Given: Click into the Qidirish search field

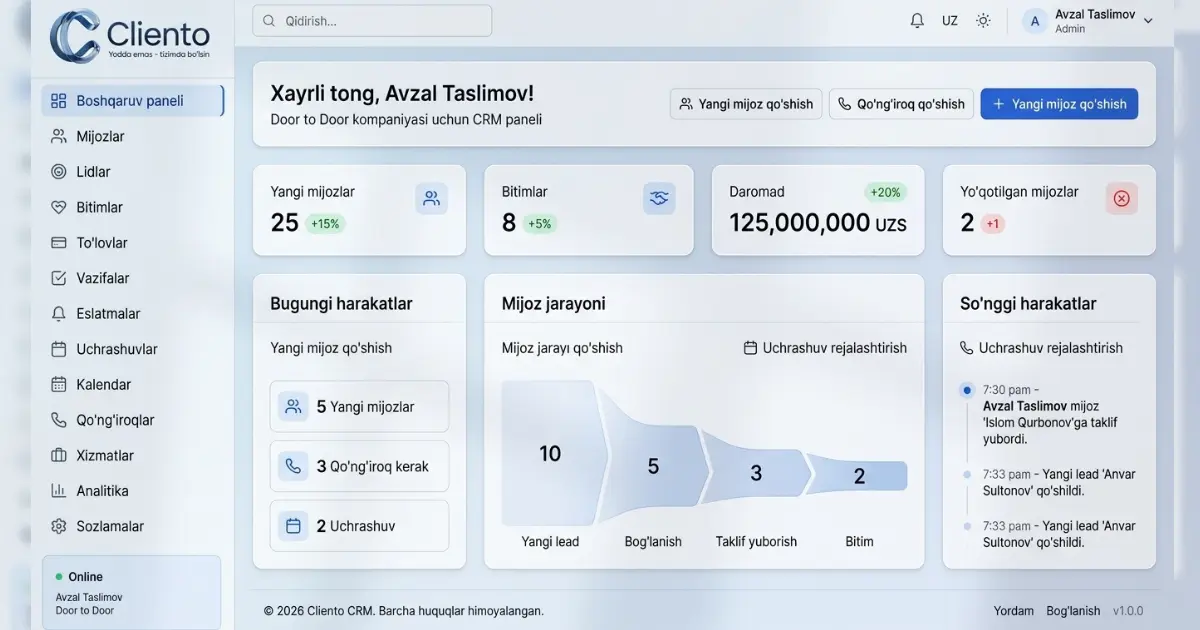Looking at the screenshot, I should click(372, 21).
